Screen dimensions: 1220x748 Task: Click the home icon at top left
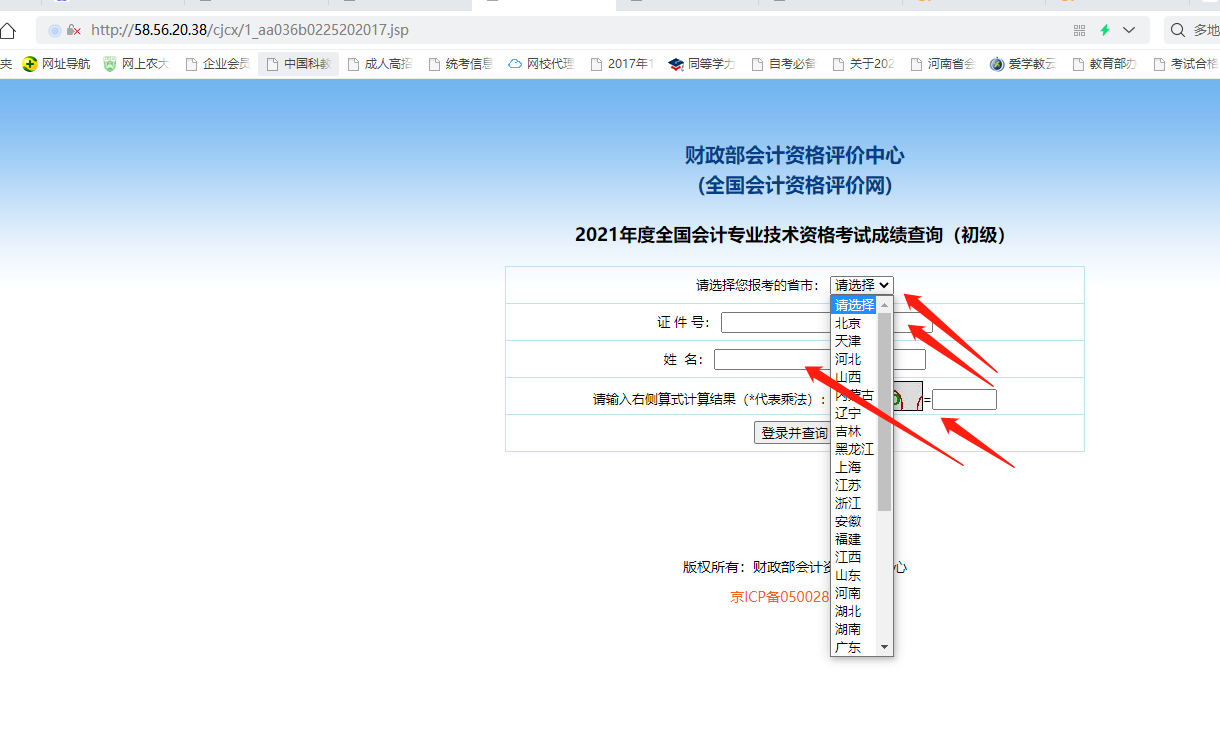(8, 30)
